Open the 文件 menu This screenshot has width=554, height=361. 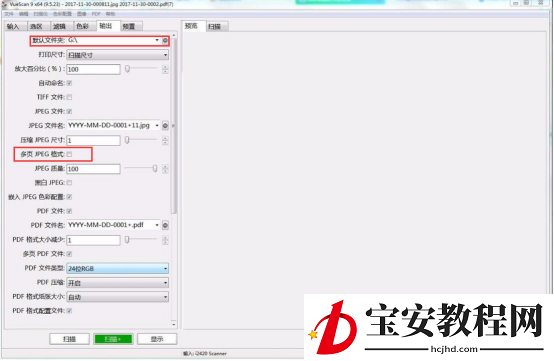[x=9, y=14]
